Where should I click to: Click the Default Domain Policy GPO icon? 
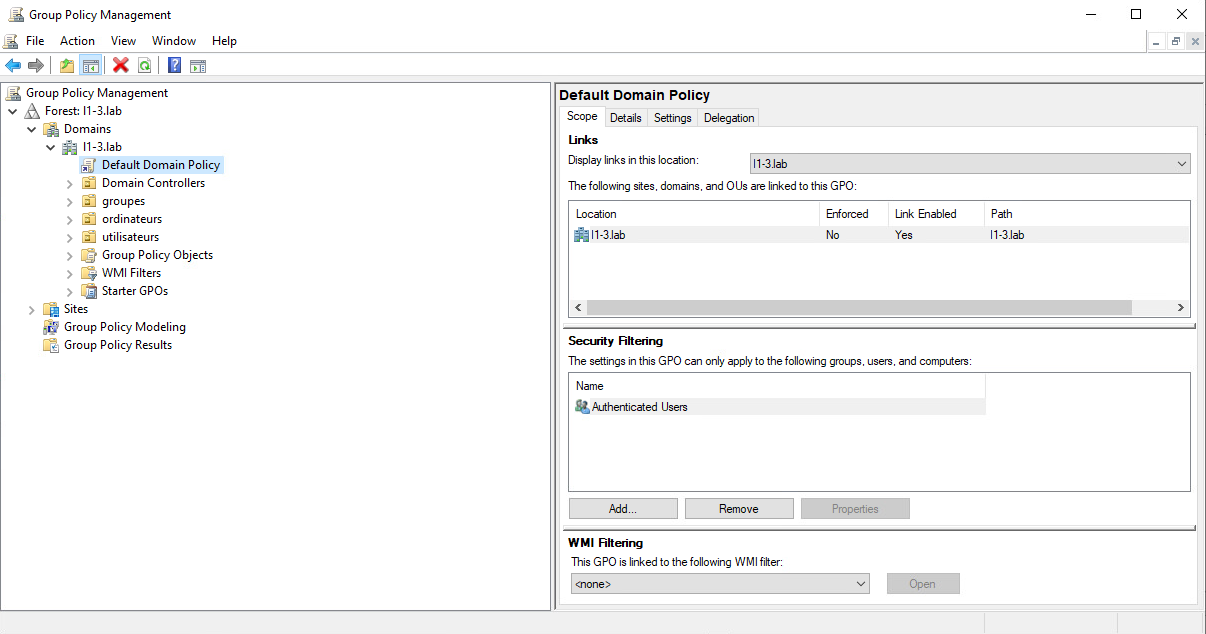[x=89, y=165]
